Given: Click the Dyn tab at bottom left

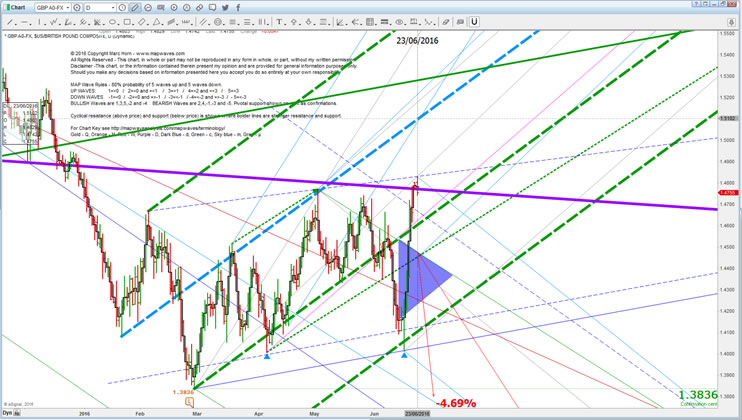Looking at the screenshot, I should (x=7, y=413).
